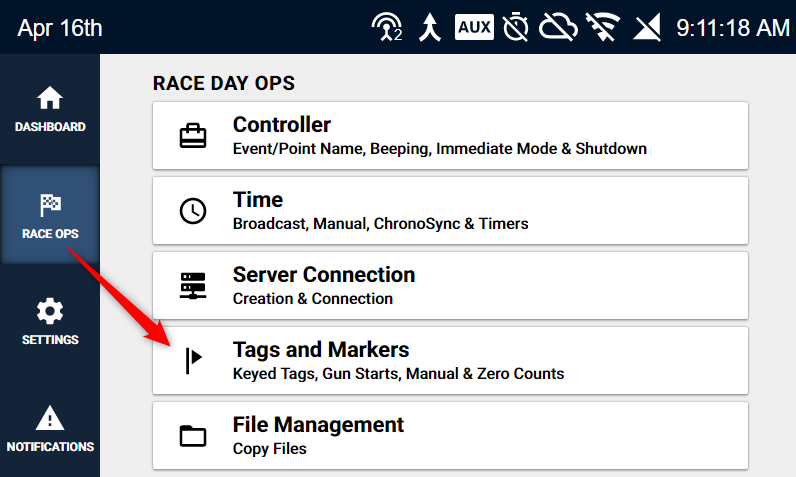
Task: Click the cloud disconnected status icon
Action: tap(558, 27)
